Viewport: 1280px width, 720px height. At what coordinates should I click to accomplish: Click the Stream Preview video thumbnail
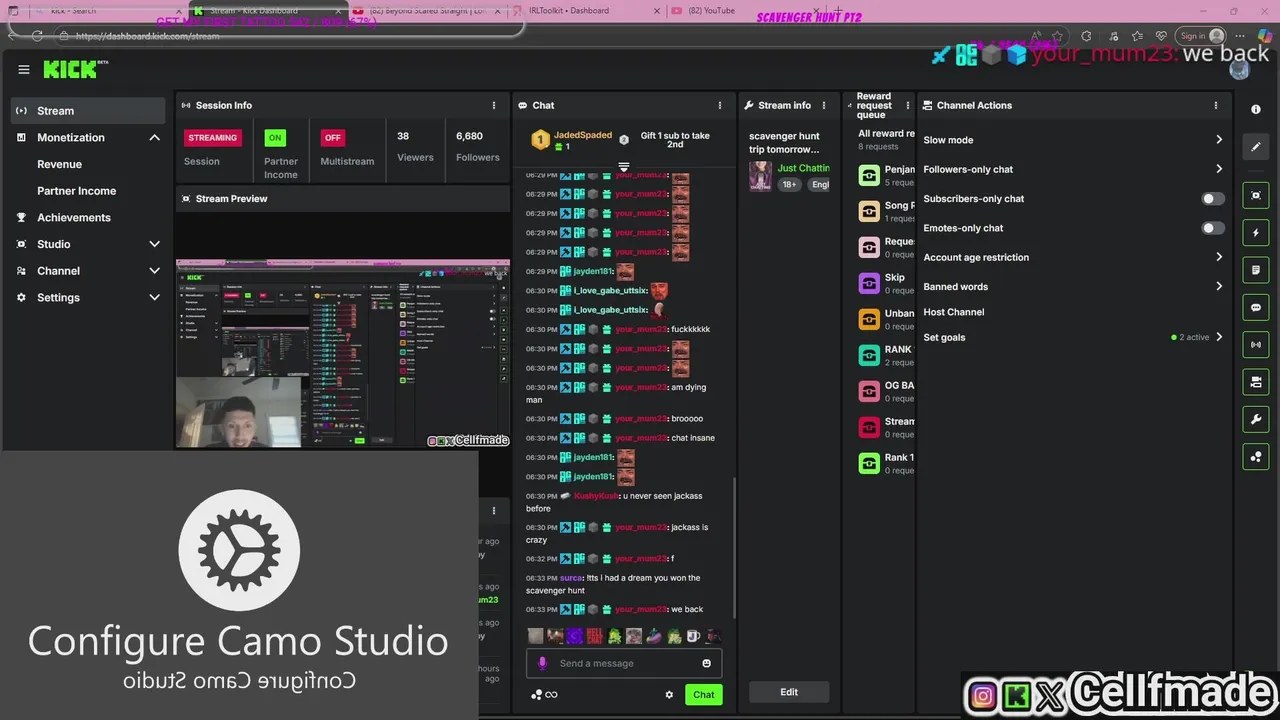click(x=343, y=354)
